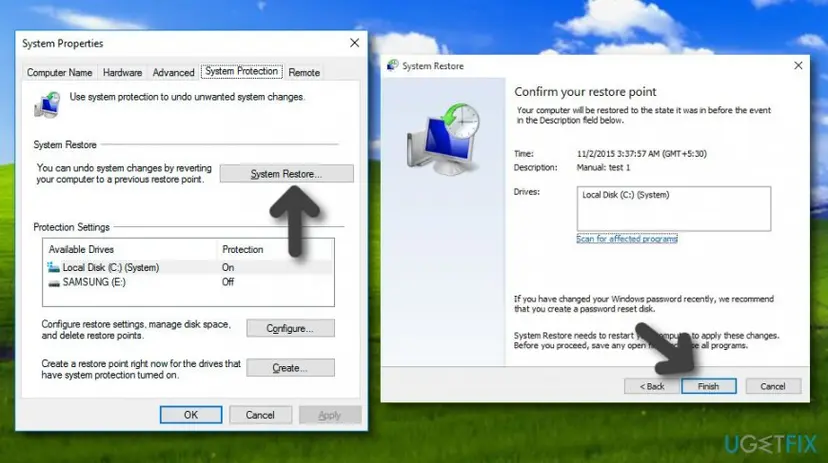Cancel the System Restore wizard
The height and width of the screenshot is (463, 828).
tap(773, 386)
